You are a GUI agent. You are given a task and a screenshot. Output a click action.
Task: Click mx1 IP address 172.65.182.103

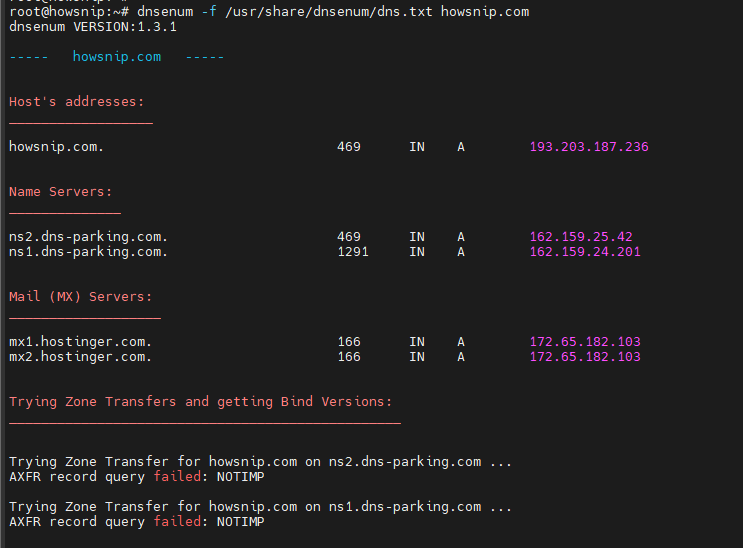585,342
